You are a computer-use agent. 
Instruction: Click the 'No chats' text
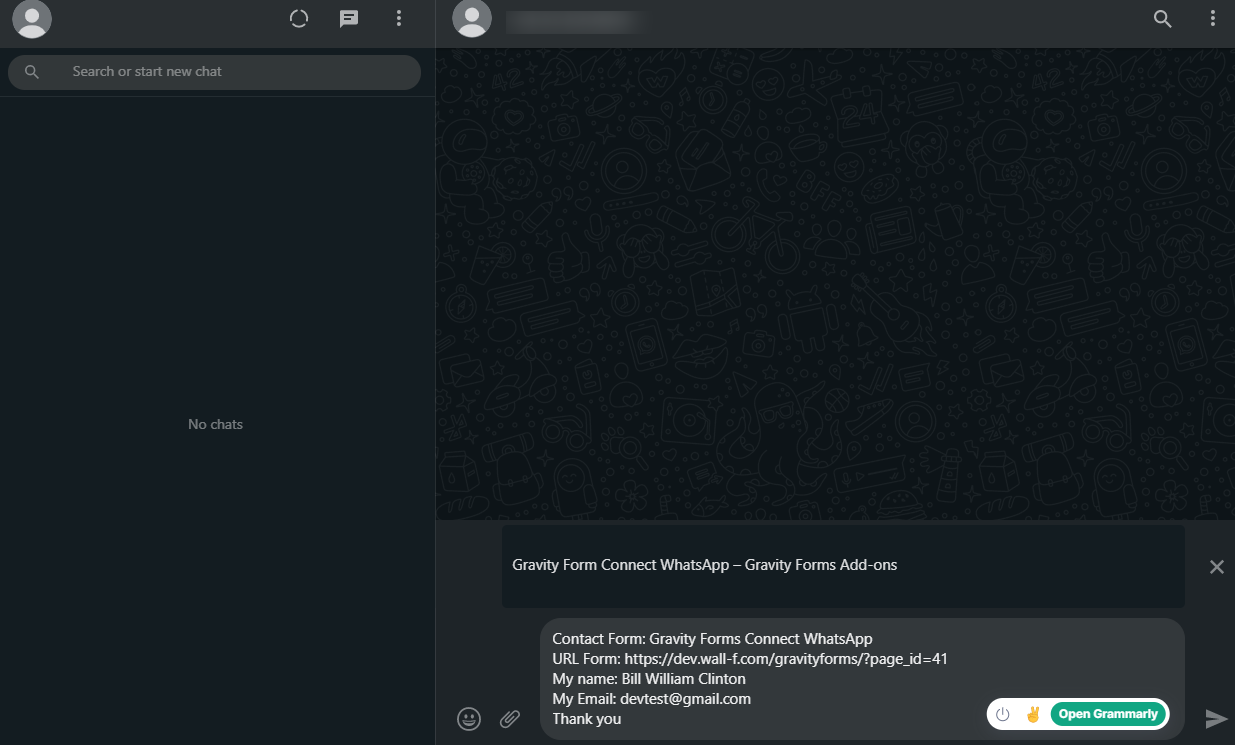pos(215,425)
